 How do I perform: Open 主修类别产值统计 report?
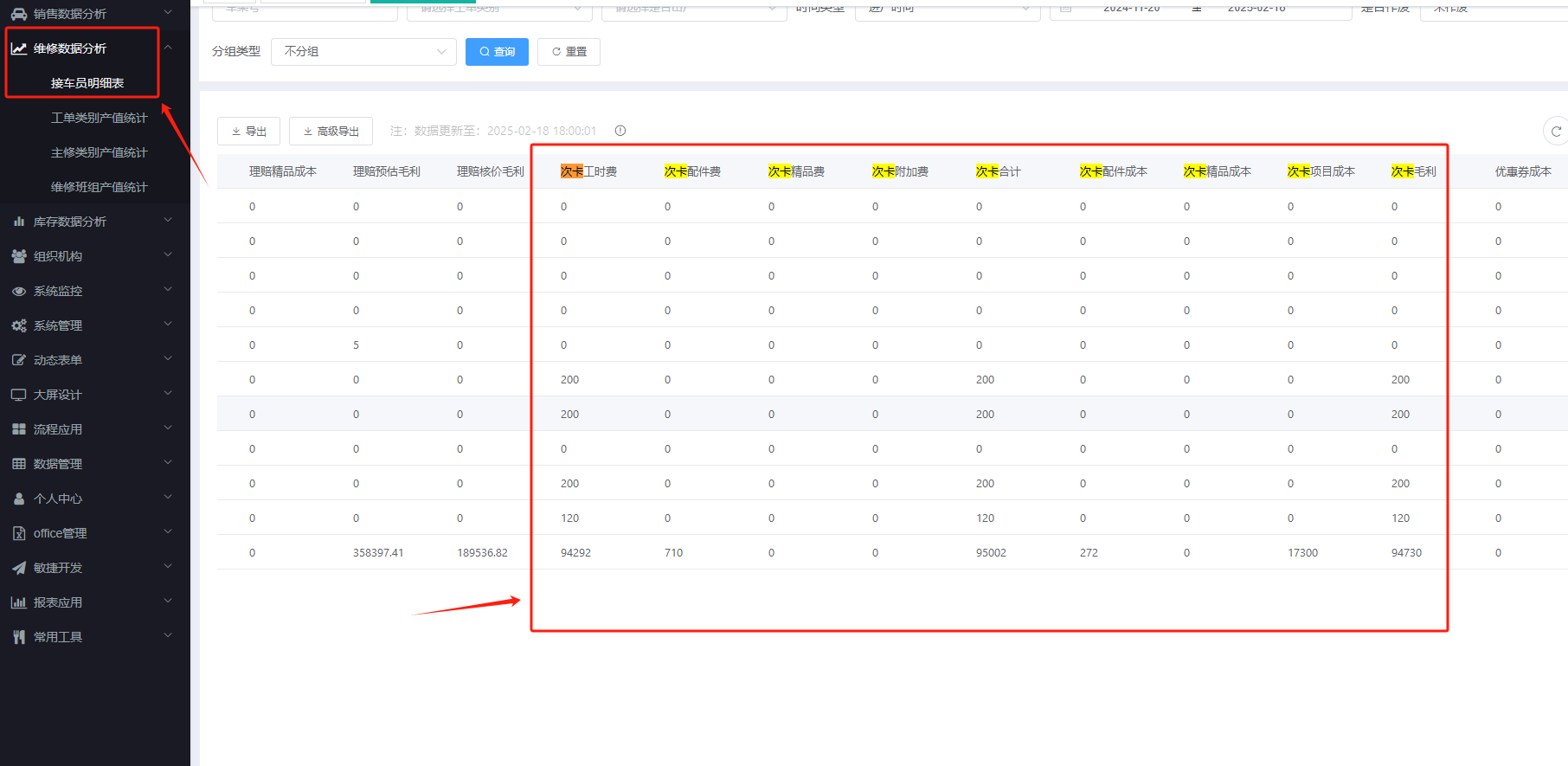tap(99, 152)
